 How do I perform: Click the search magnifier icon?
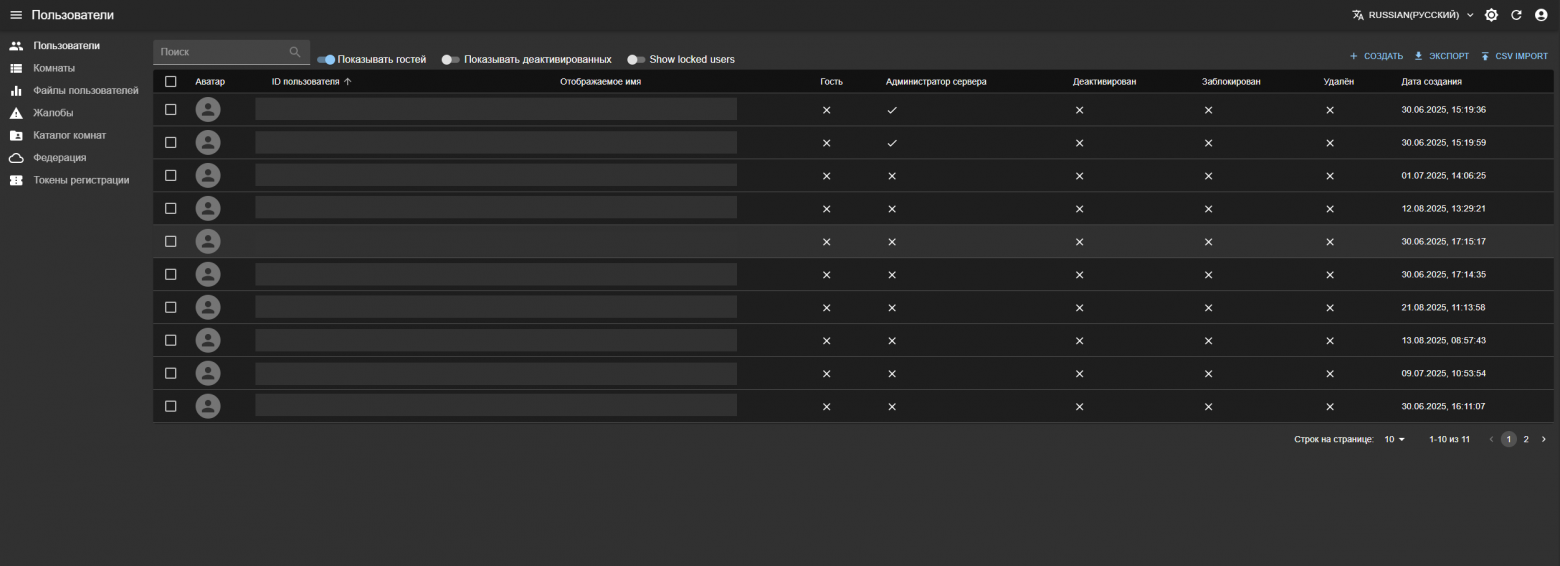point(295,52)
